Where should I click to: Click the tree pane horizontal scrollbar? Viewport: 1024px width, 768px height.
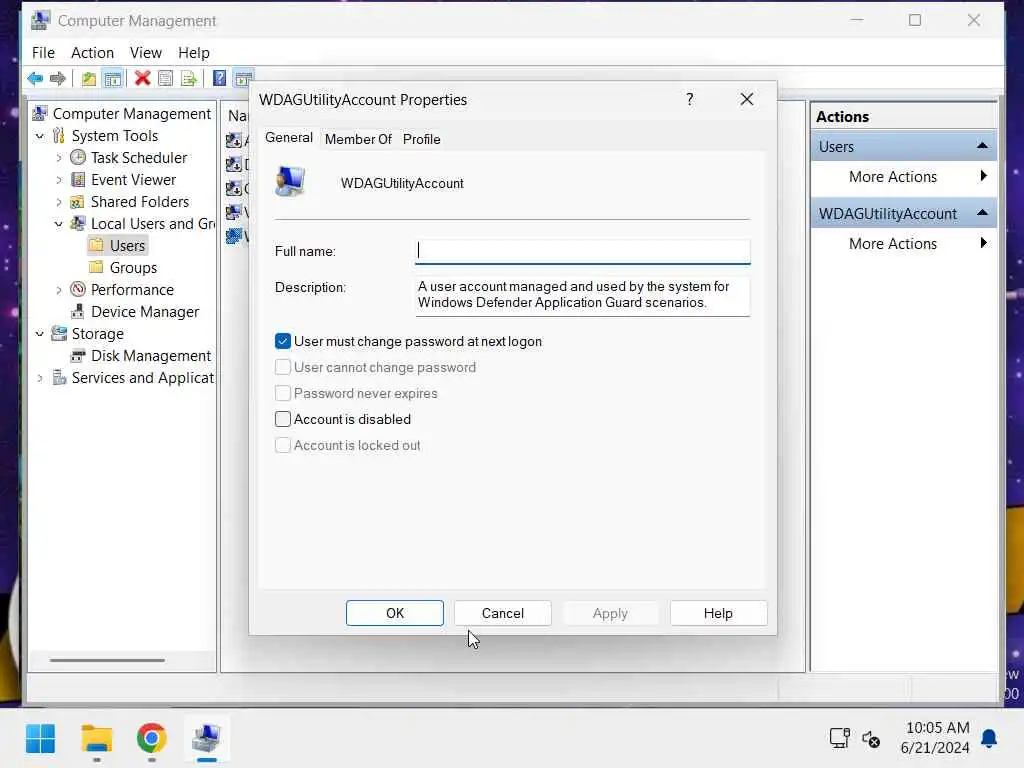pos(108,660)
